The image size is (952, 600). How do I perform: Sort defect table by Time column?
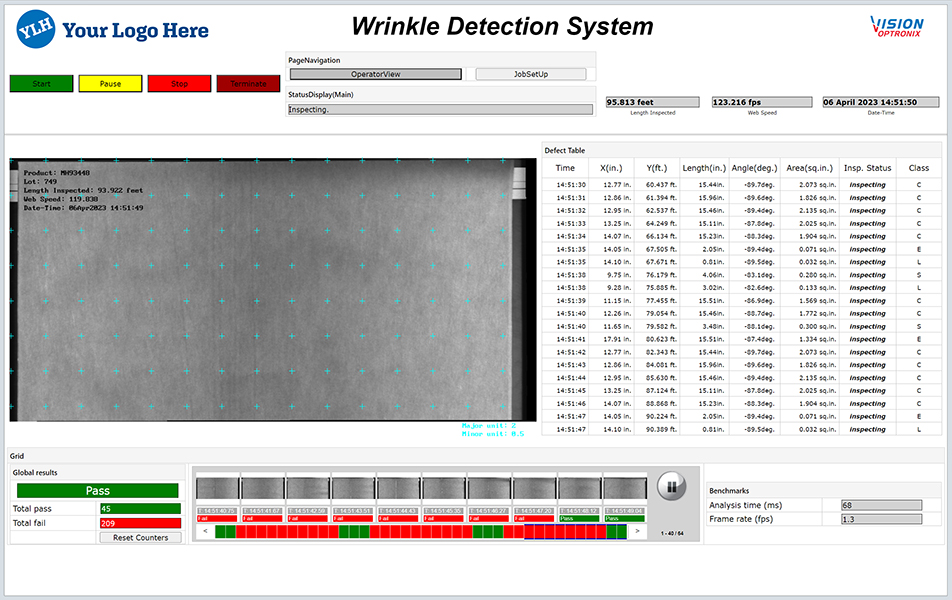tap(565, 168)
